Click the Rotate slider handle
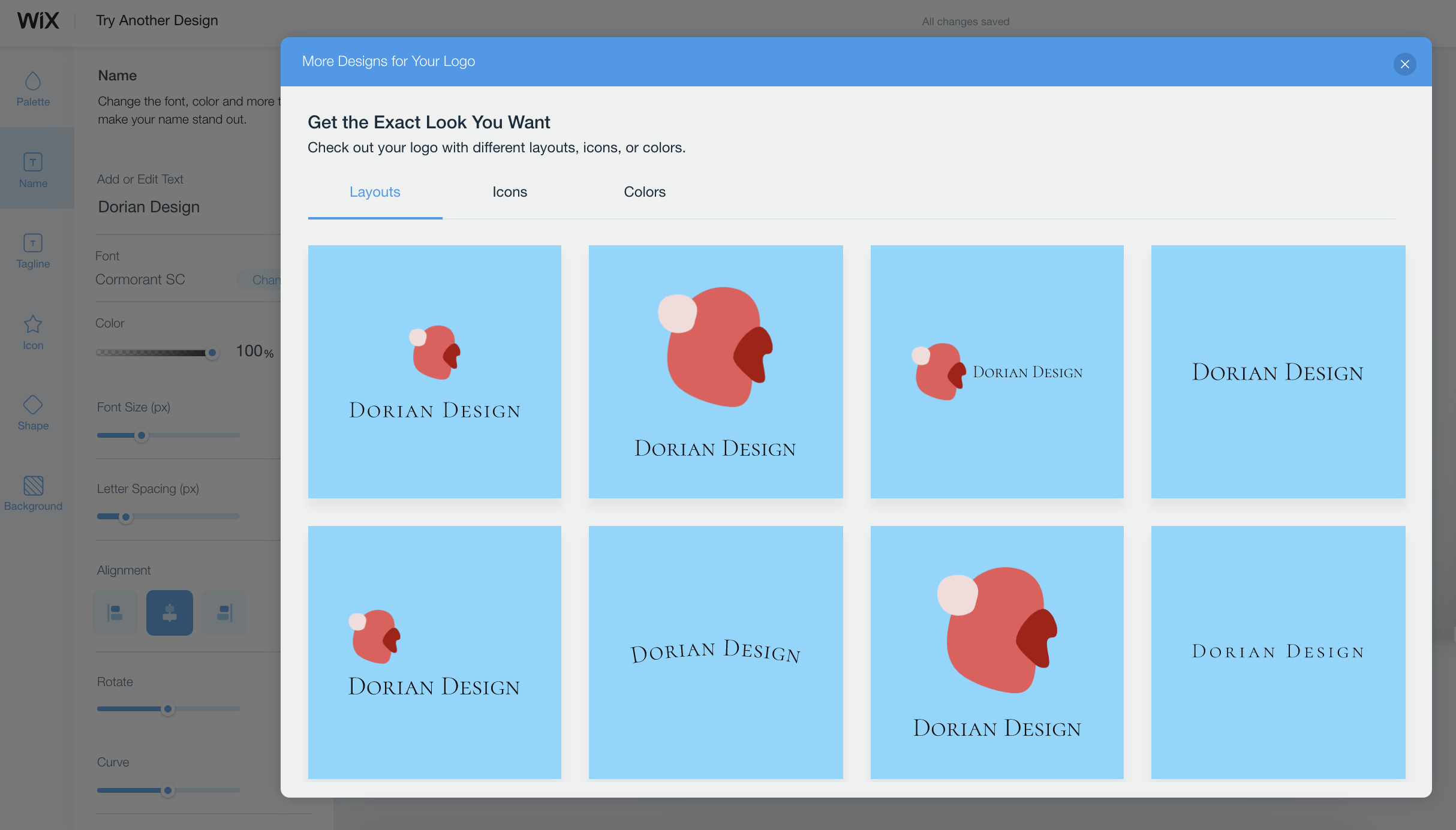 [x=168, y=709]
